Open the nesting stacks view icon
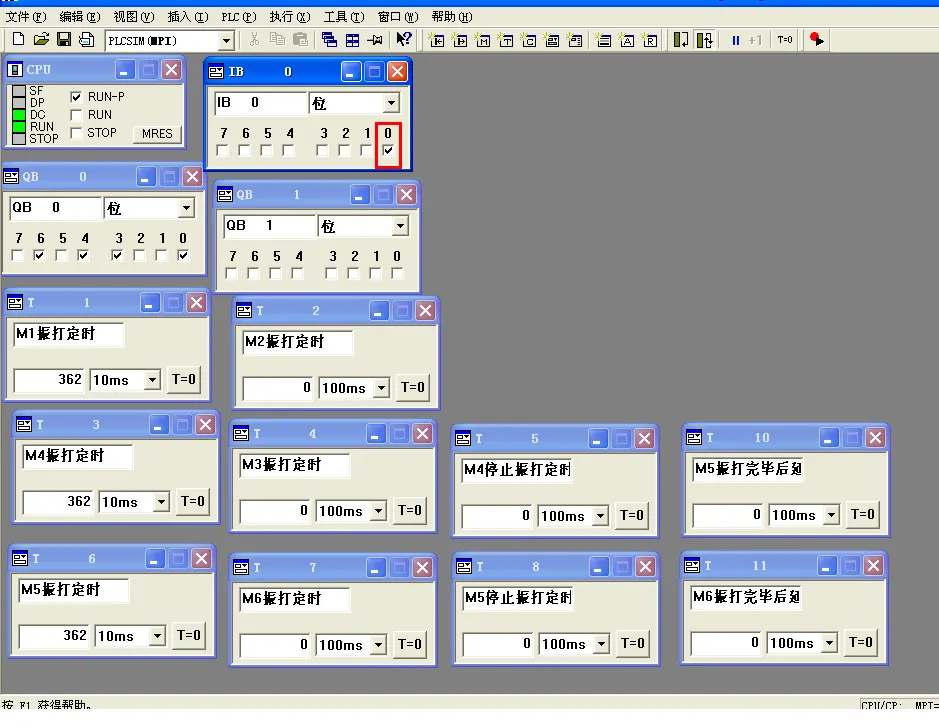Screen dimensions: 939x728 tap(604, 40)
